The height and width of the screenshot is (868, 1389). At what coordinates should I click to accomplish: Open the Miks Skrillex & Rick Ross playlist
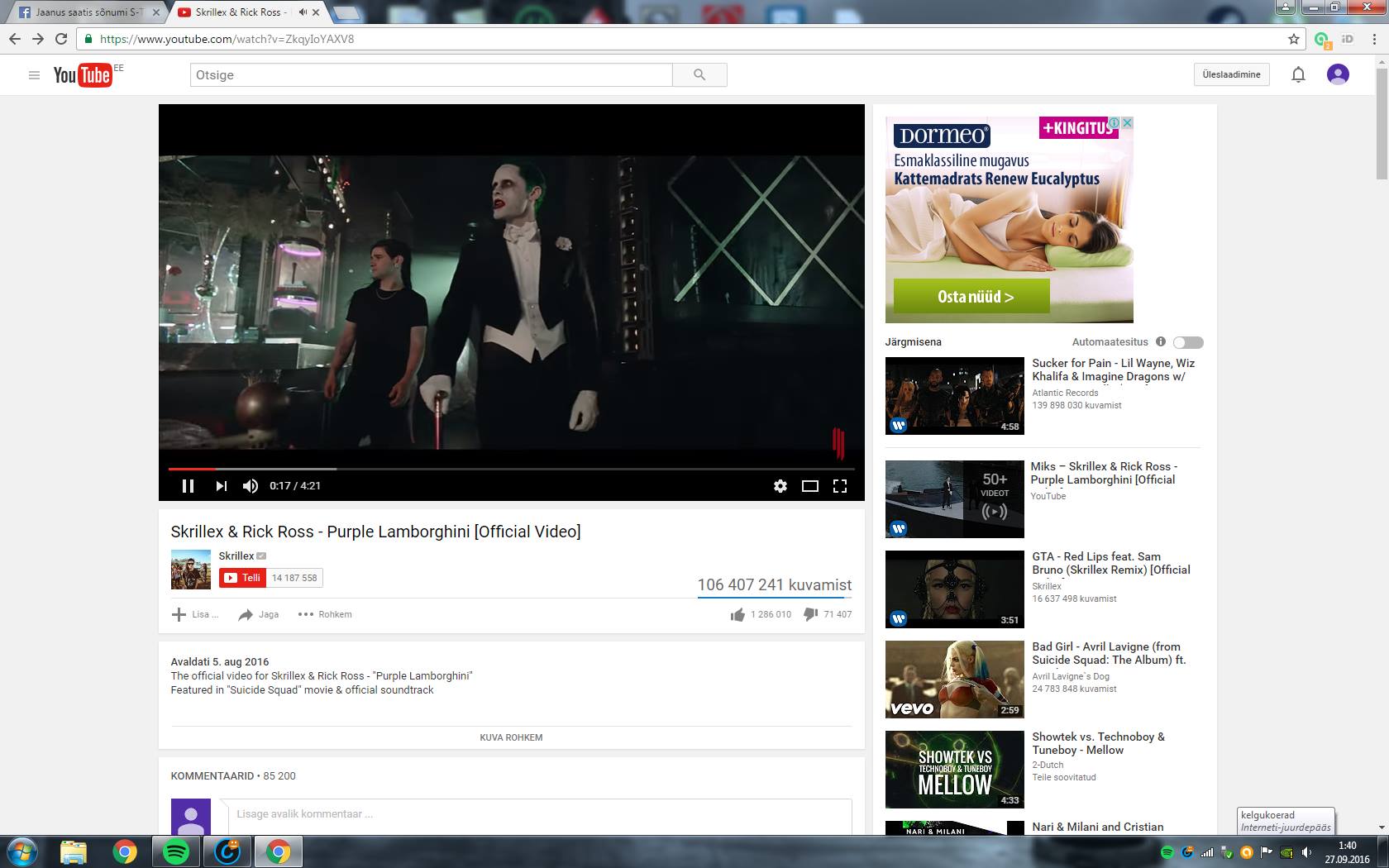pyautogui.click(x=1103, y=473)
